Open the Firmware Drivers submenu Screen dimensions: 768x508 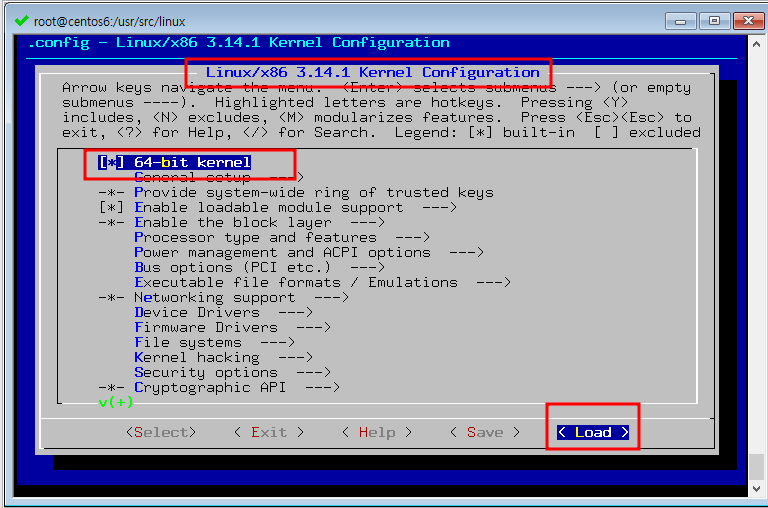click(x=233, y=327)
